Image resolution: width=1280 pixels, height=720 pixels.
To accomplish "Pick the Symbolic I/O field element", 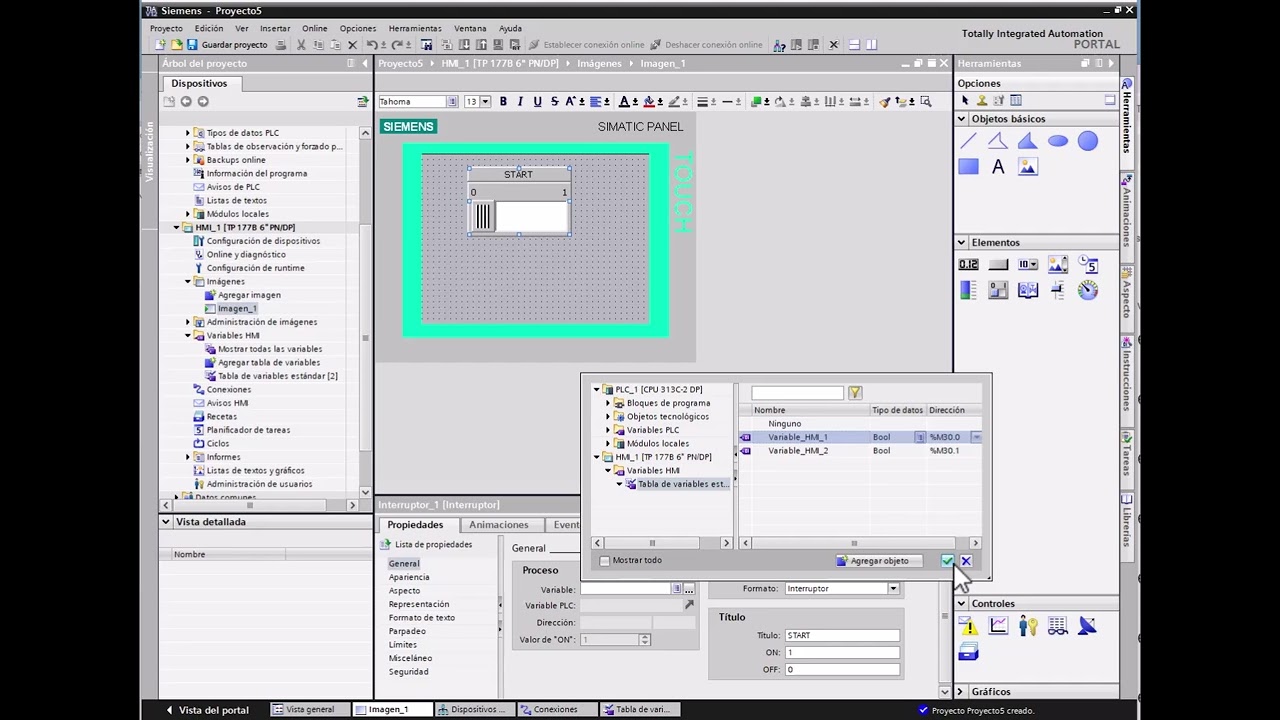I will 1028,265.
